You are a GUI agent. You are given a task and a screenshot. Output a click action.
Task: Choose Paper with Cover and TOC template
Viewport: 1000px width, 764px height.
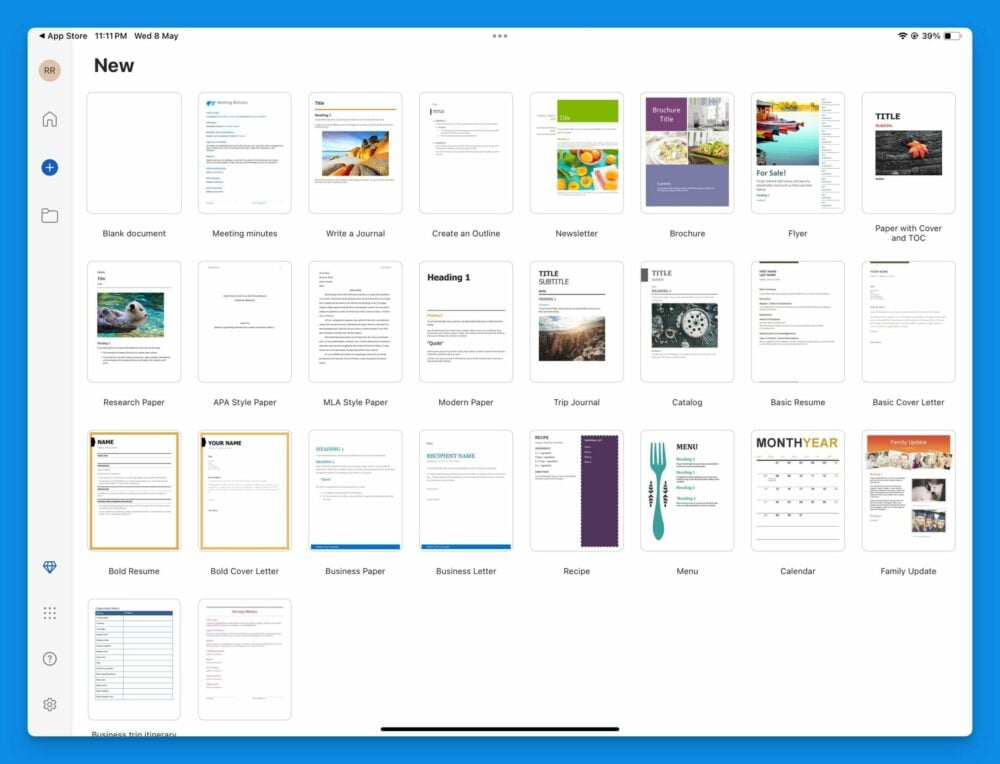click(909, 153)
